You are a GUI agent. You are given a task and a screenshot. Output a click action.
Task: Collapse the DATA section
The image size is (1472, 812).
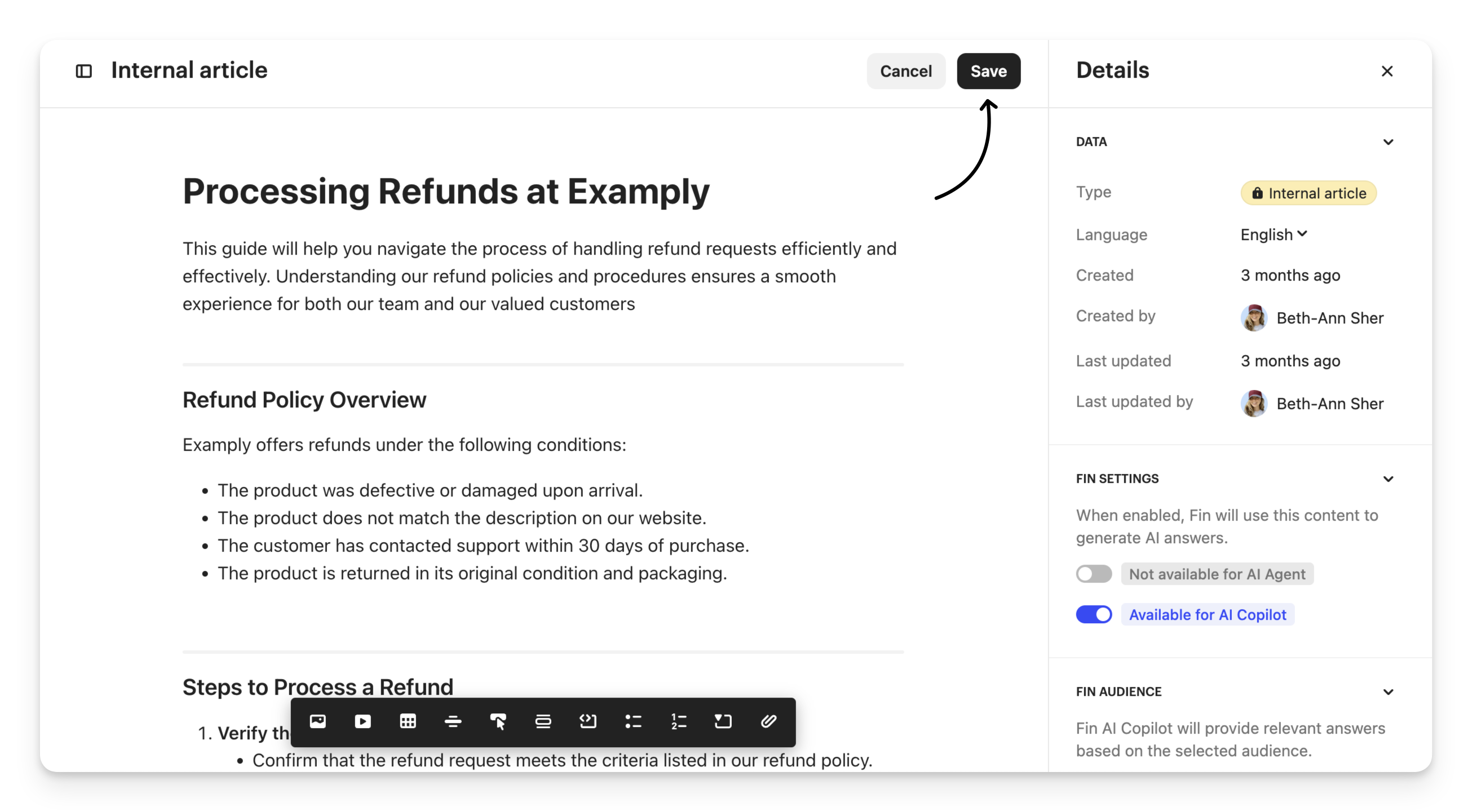pyautogui.click(x=1388, y=142)
